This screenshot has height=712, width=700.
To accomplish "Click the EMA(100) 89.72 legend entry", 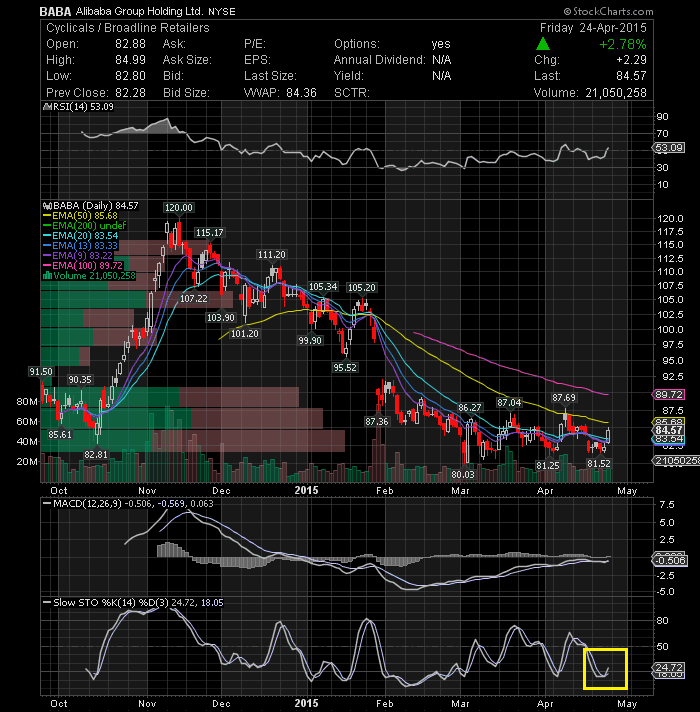I will [83, 266].
